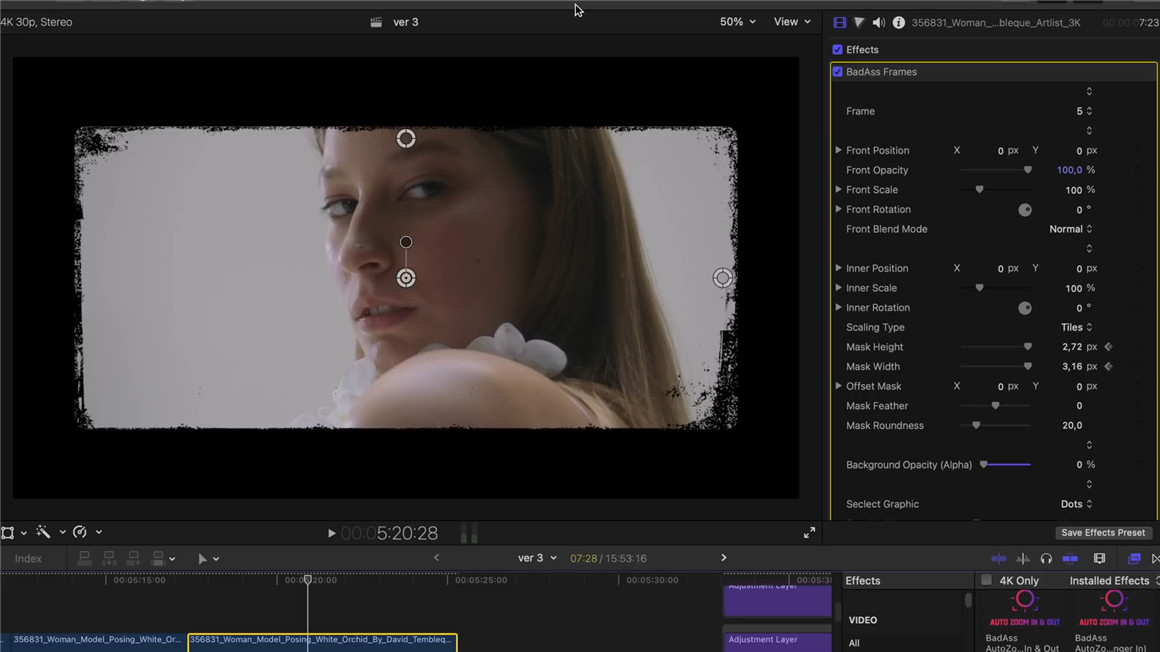Enable the 4K Only checkbox
The image size is (1160, 652).
tap(987, 581)
